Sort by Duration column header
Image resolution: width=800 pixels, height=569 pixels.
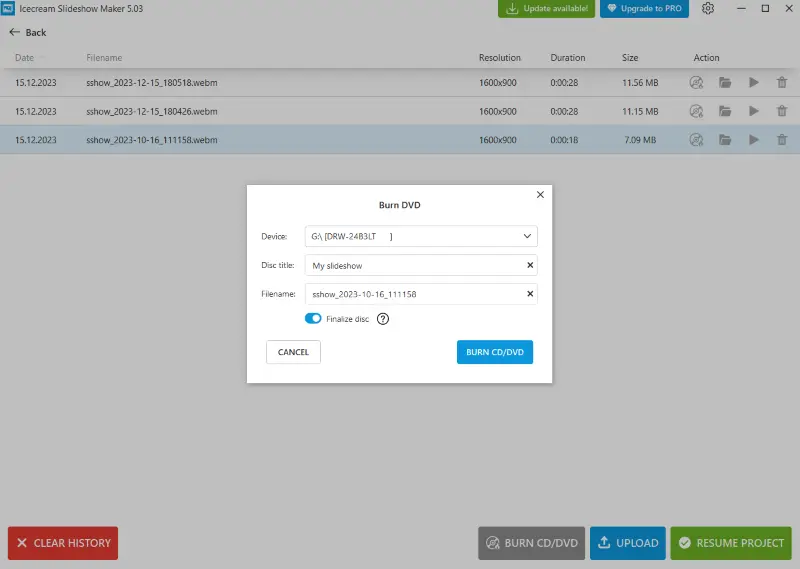point(568,58)
